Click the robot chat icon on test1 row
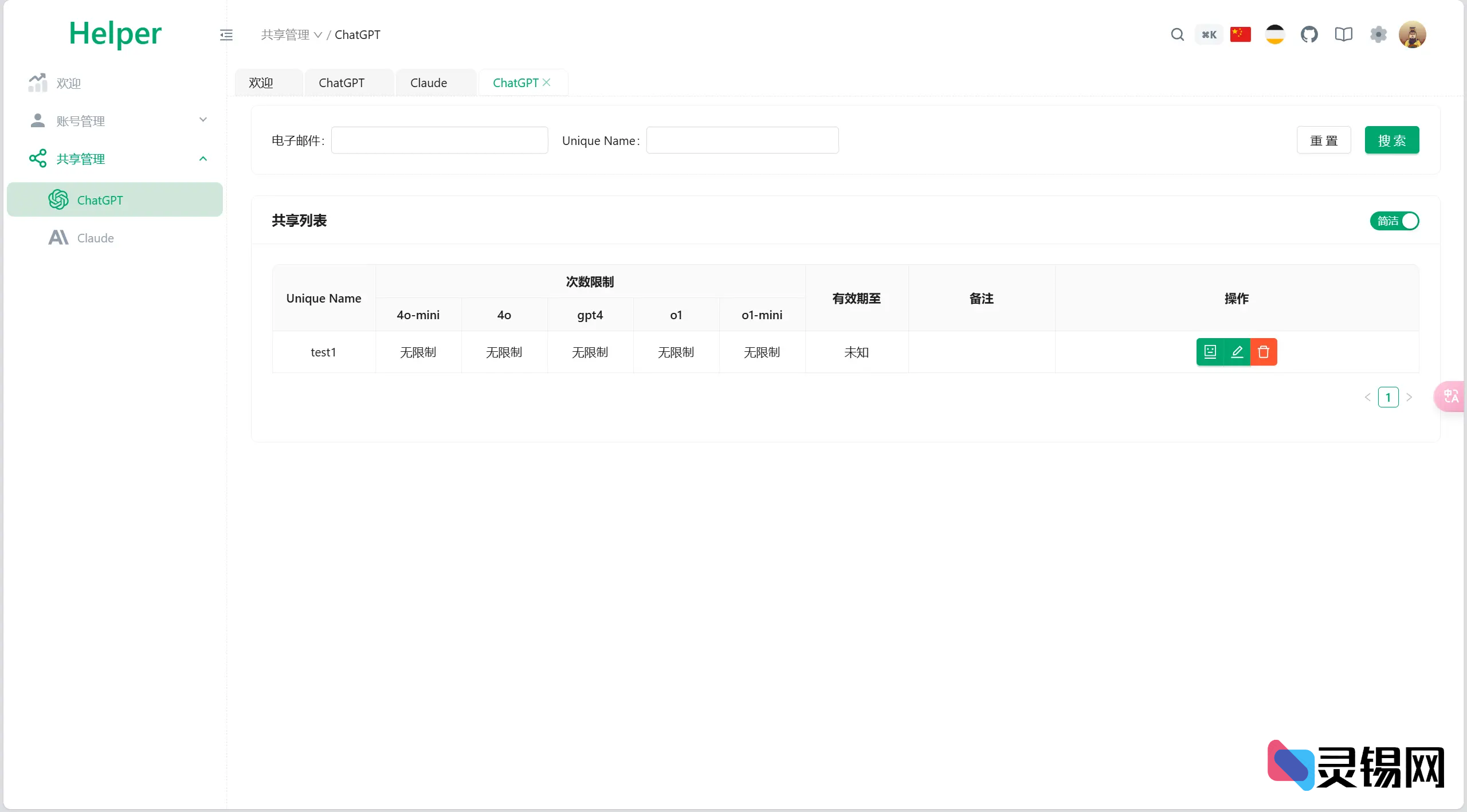The image size is (1467, 812). [1210, 351]
